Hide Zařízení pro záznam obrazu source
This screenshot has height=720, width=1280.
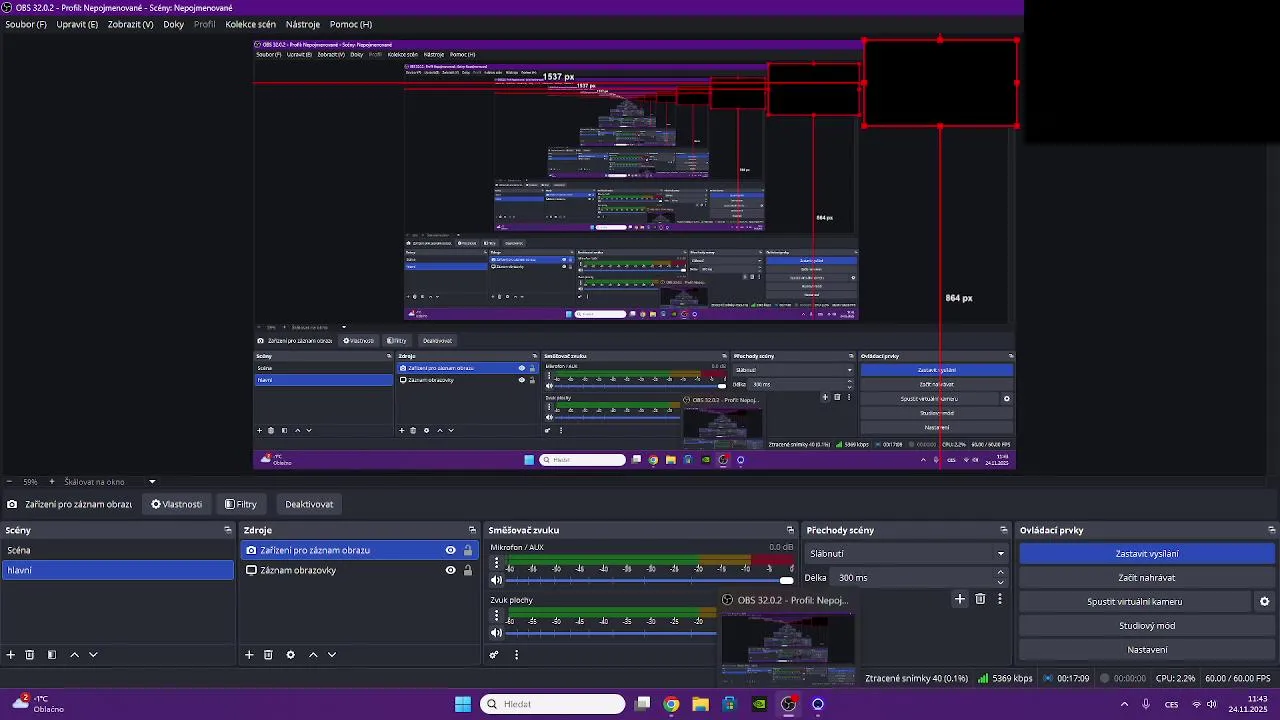pyautogui.click(x=450, y=550)
